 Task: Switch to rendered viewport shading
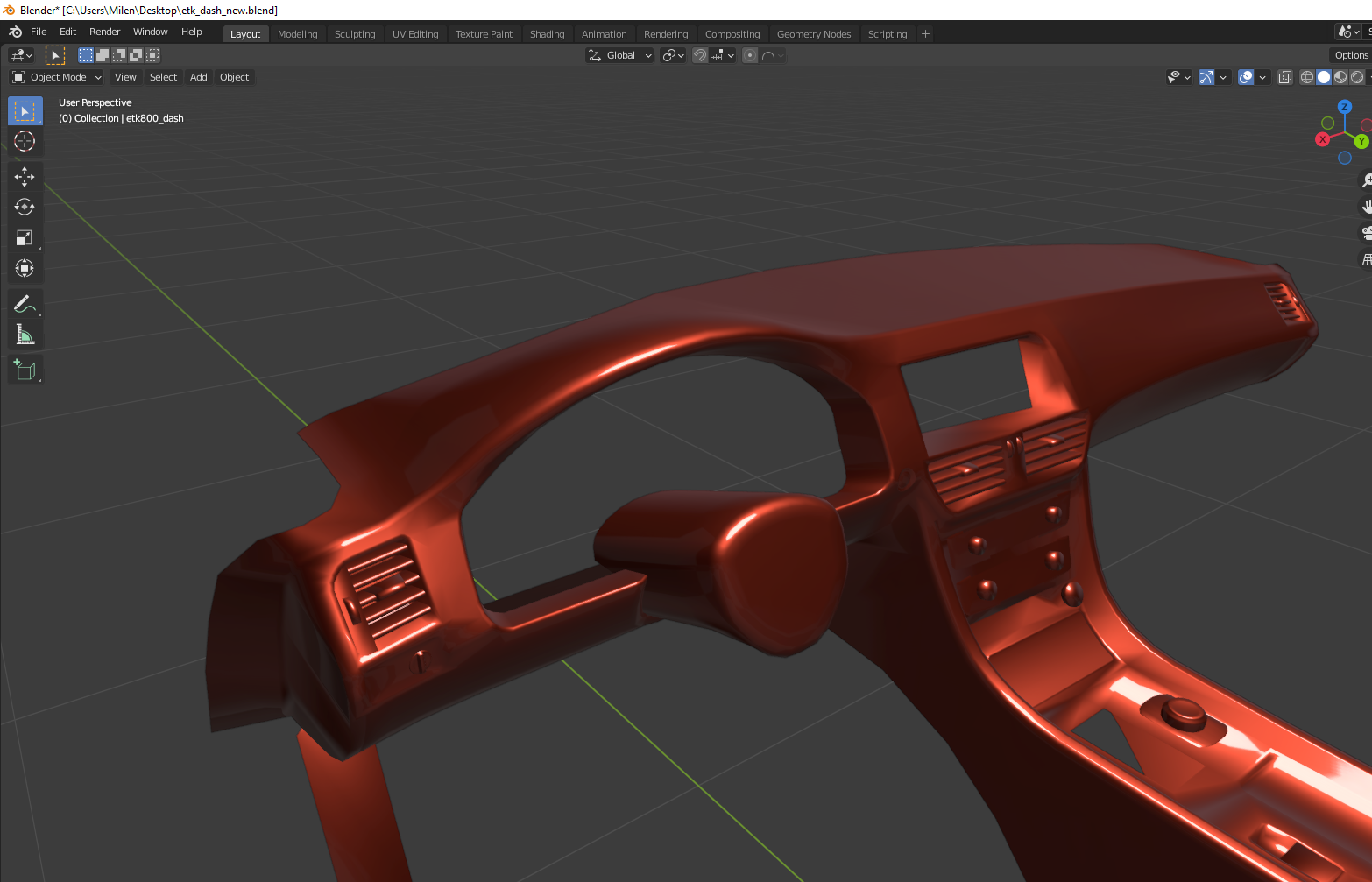click(1357, 77)
